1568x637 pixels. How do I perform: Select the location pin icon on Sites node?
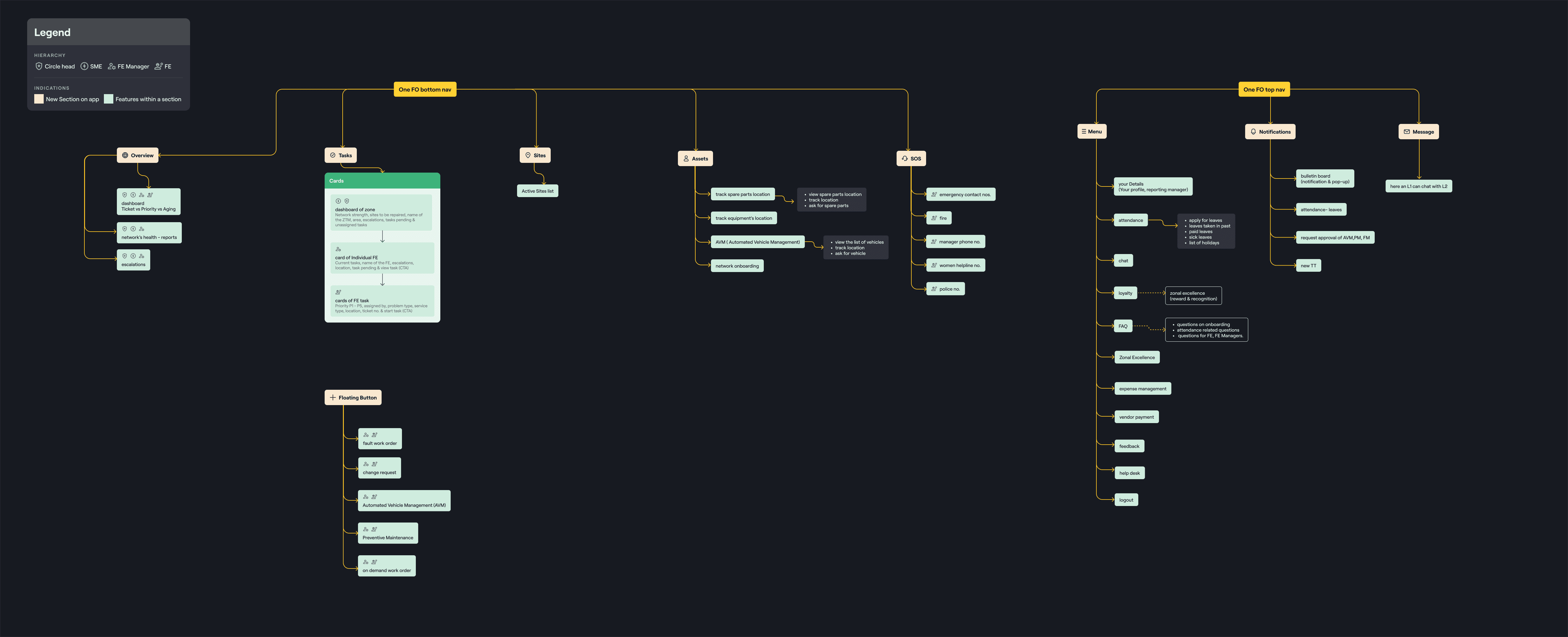click(x=528, y=155)
